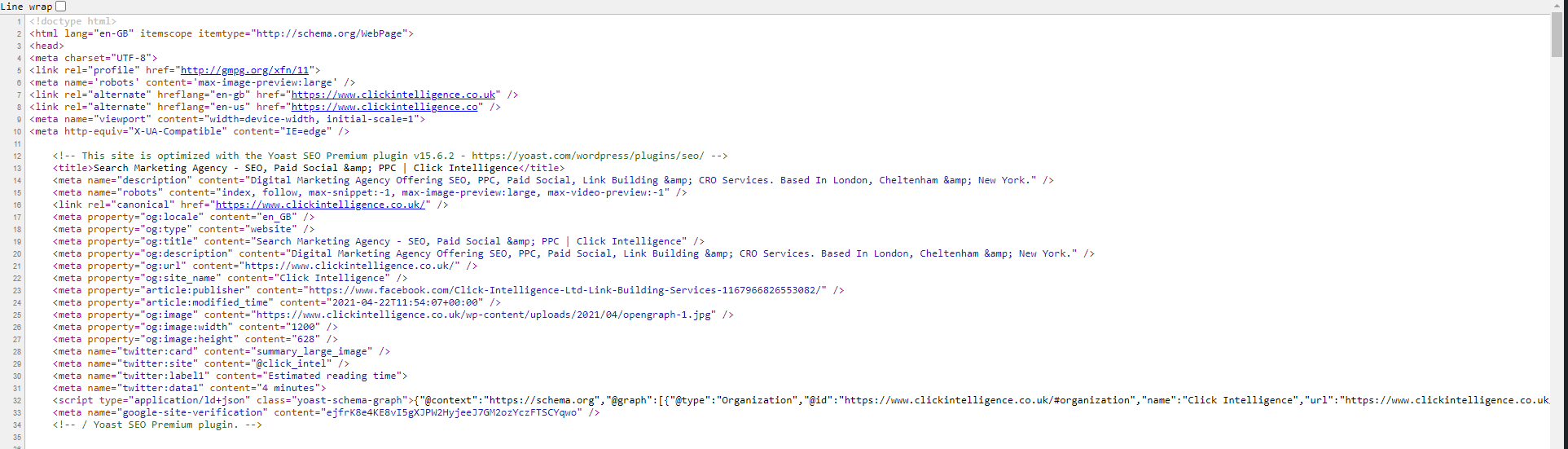This screenshot has width=1568, height=449.
Task: Click the og:image:height 628 line
Action: (195, 339)
